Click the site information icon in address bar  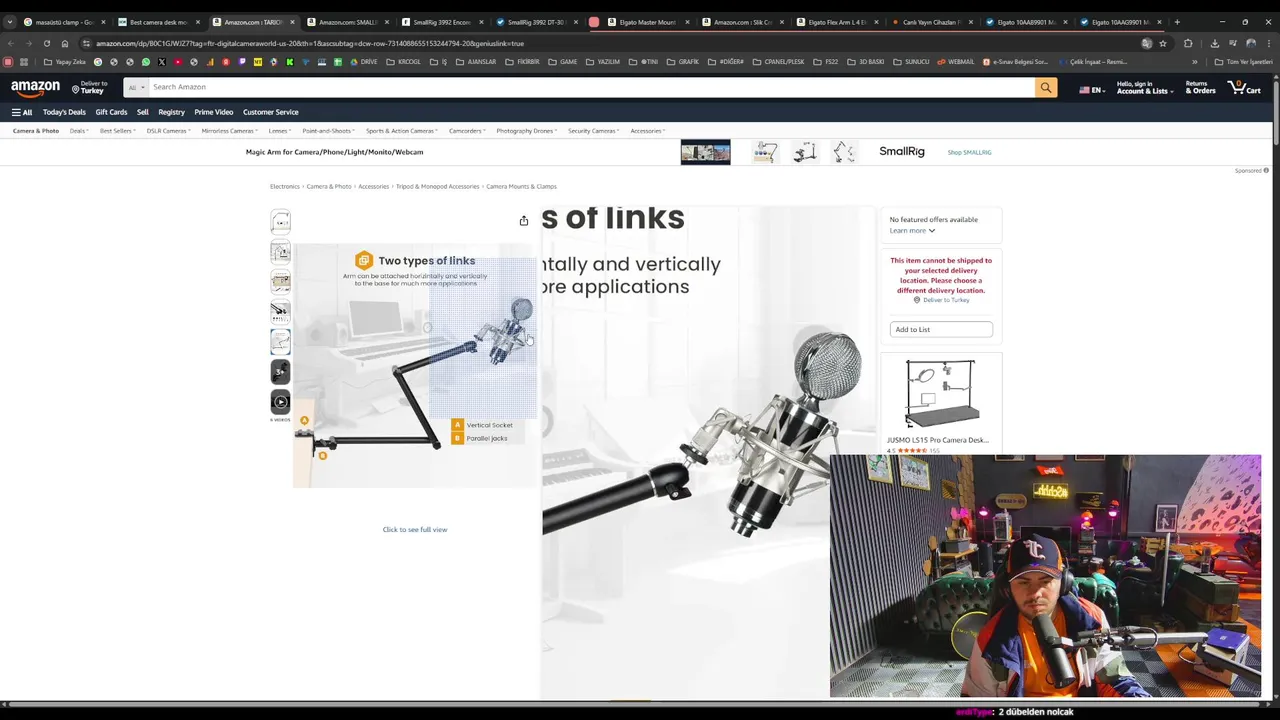point(86,43)
